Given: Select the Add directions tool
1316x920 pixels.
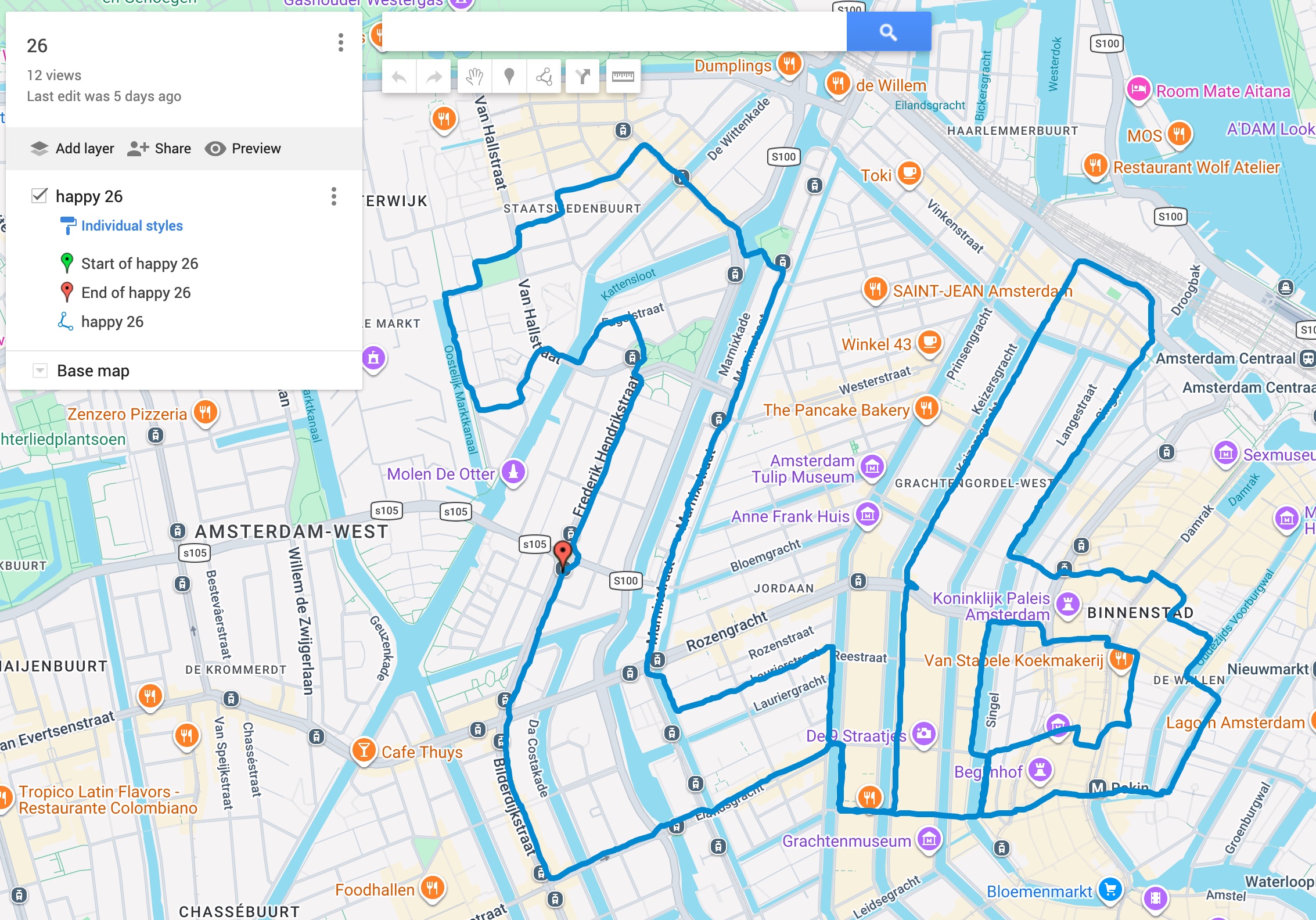Looking at the screenshot, I should [583, 76].
